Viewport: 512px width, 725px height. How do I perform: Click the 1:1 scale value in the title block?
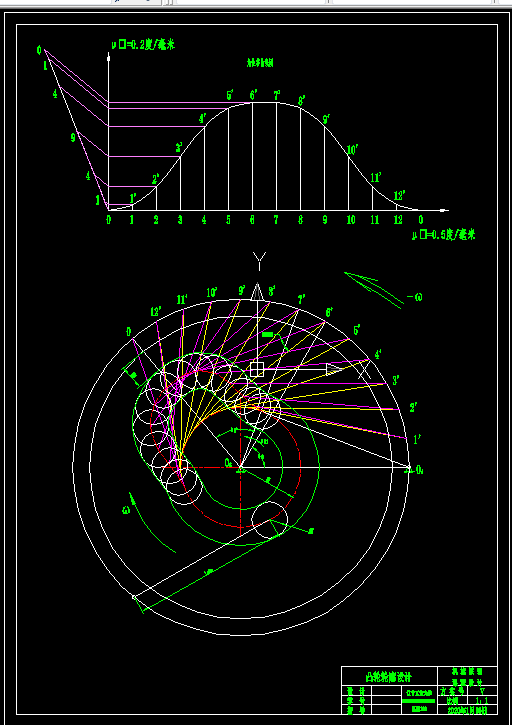(x=482, y=700)
